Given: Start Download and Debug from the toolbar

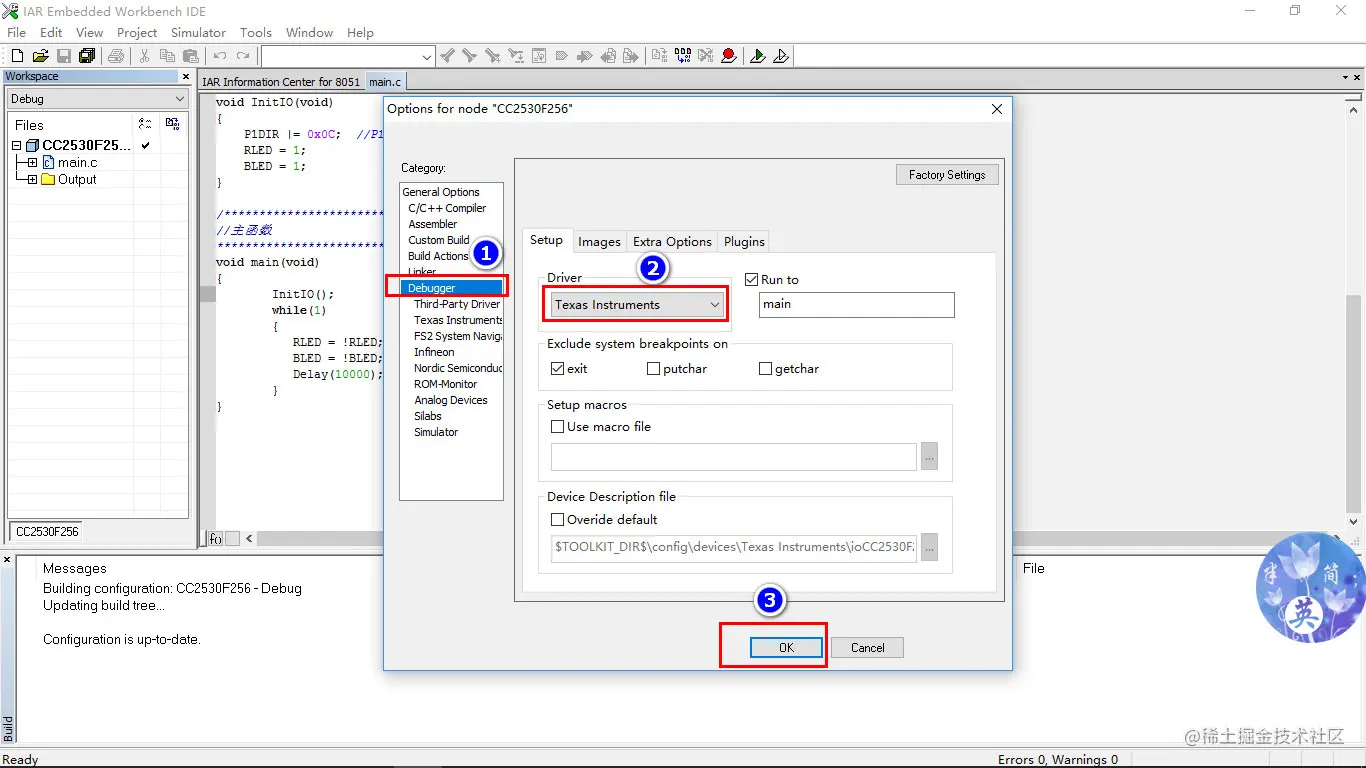Looking at the screenshot, I should [x=758, y=56].
